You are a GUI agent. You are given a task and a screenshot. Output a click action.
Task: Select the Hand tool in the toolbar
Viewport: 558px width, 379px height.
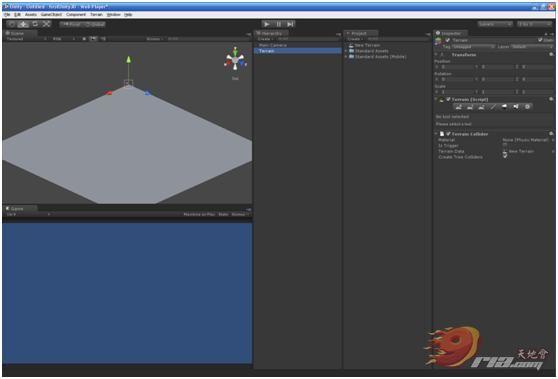click(12, 24)
